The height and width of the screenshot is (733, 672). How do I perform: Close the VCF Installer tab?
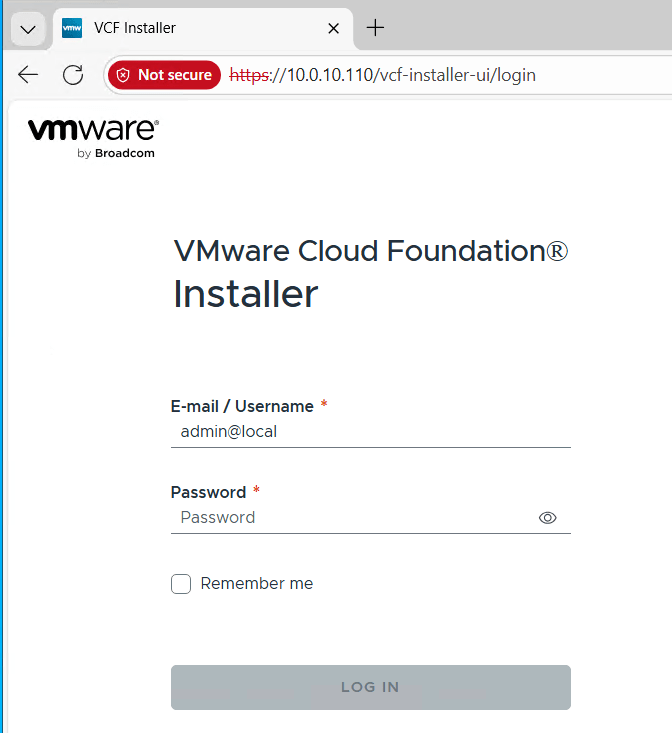[334, 29]
